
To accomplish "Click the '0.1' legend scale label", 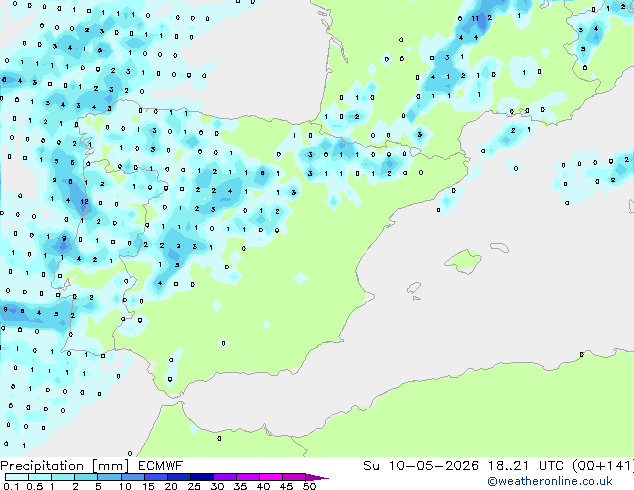I will pos(11,486).
